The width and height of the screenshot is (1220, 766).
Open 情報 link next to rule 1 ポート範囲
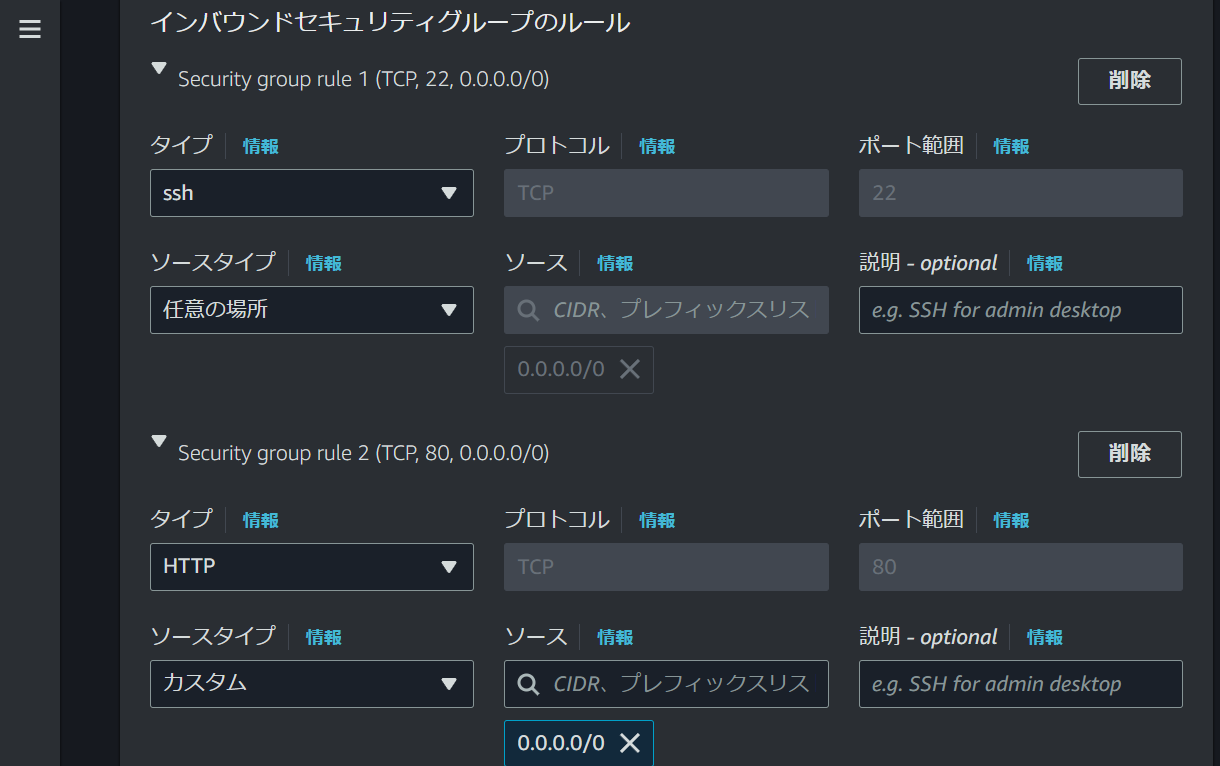tap(1011, 146)
